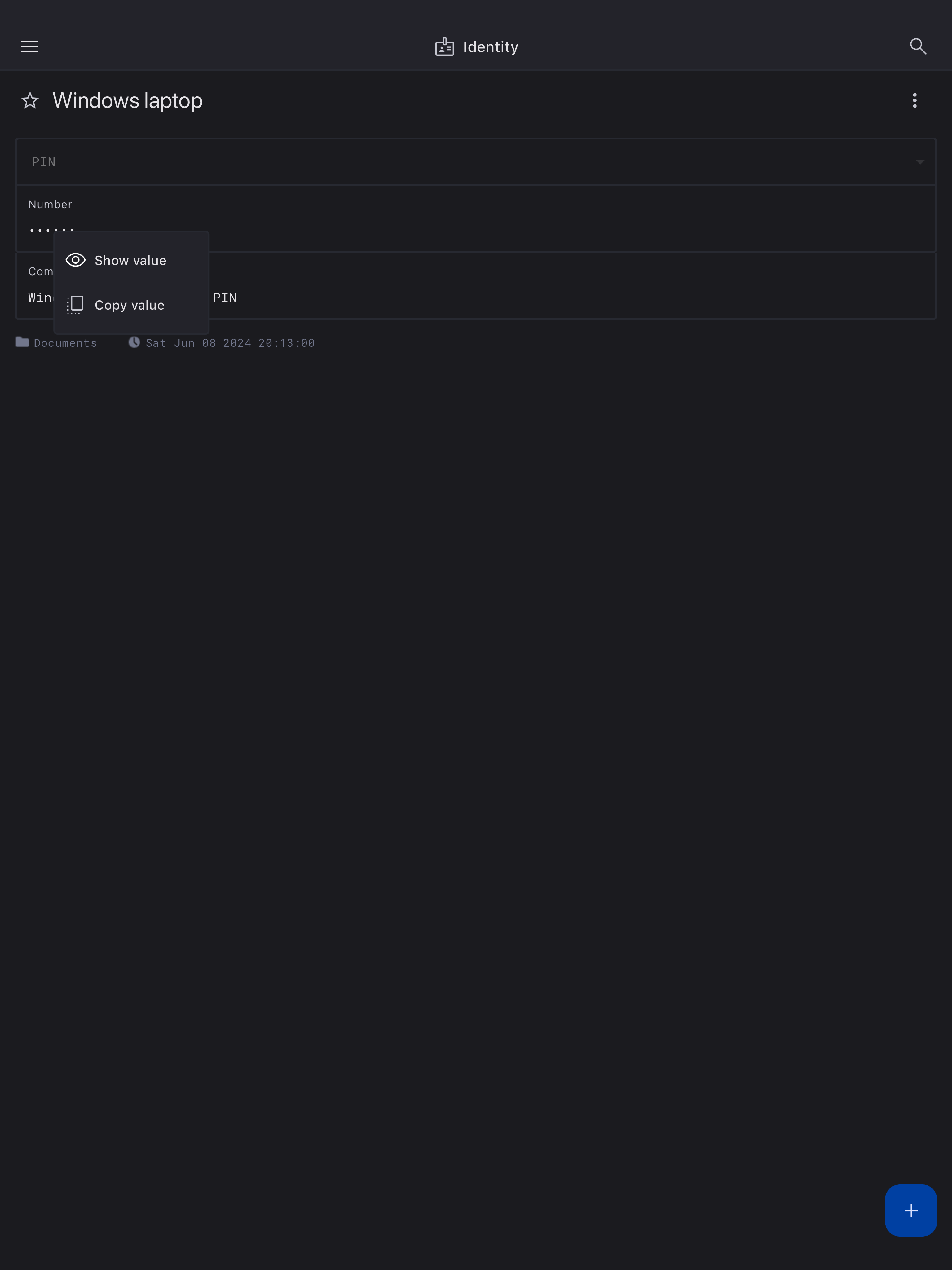This screenshot has height=1270, width=952.
Task: Click the Identity card icon in header
Action: (444, 46)
